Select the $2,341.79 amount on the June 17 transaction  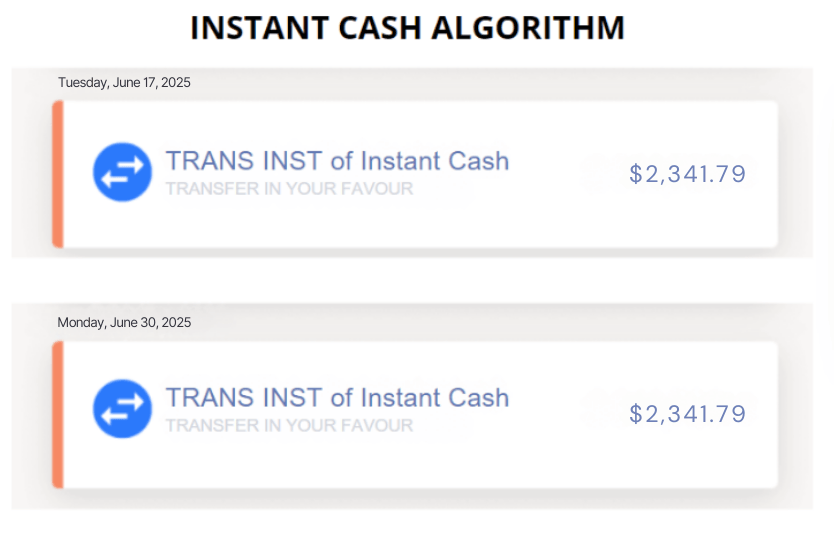687,174
